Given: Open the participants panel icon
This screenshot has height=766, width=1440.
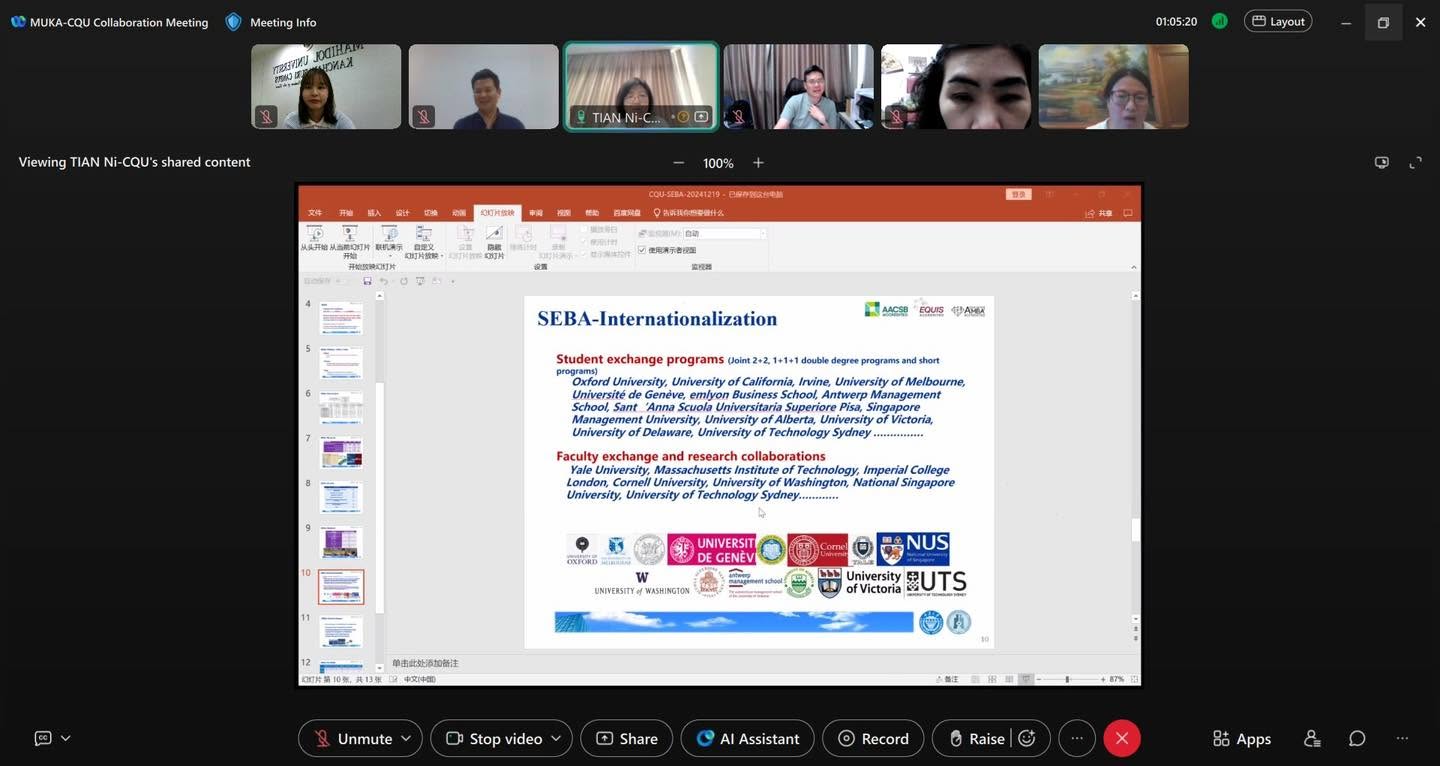Looking at the screenshot, I should 1312,738.
